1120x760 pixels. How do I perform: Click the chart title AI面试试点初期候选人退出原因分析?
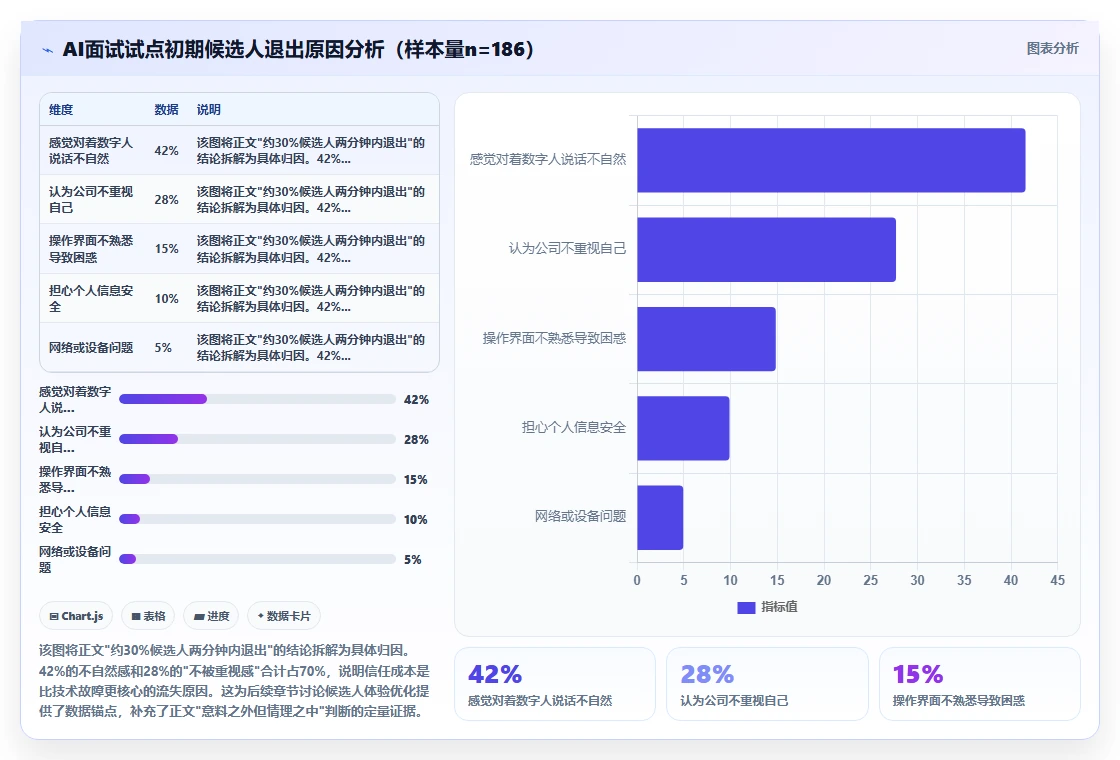tap(299, 49)
